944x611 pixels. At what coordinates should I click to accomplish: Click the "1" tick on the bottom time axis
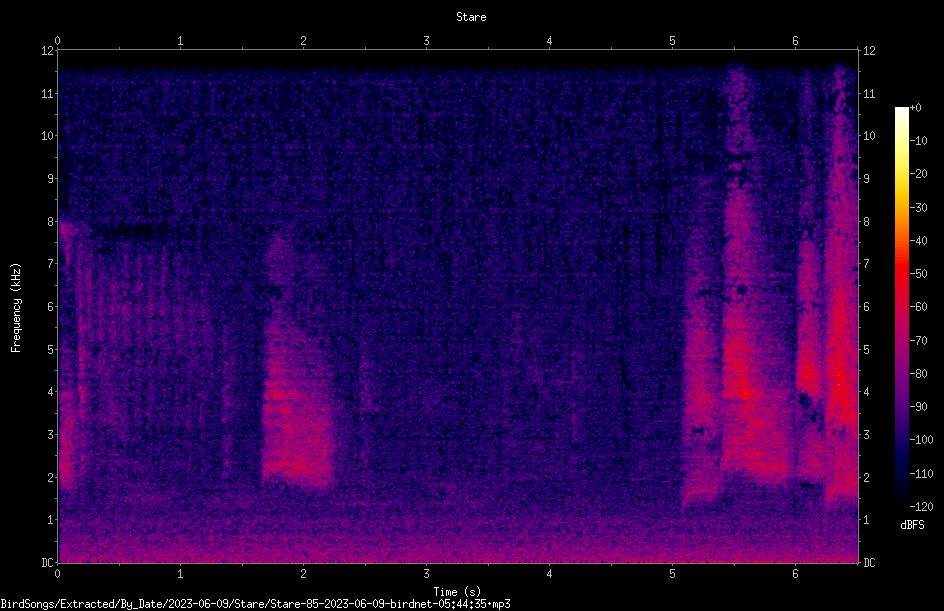tap(180, 574)
